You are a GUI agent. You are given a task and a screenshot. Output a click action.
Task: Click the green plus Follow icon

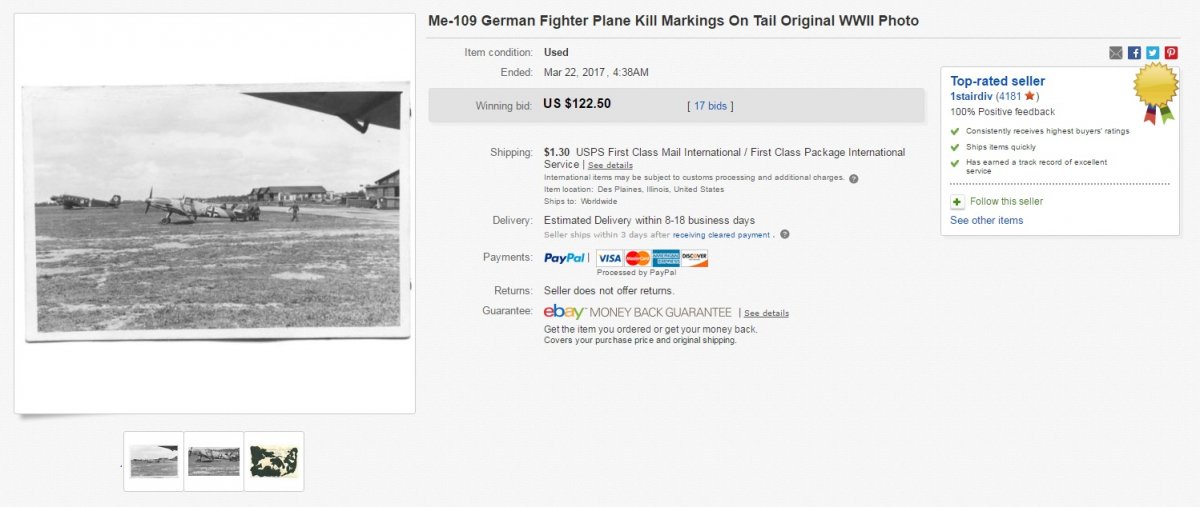click(957, 202)
